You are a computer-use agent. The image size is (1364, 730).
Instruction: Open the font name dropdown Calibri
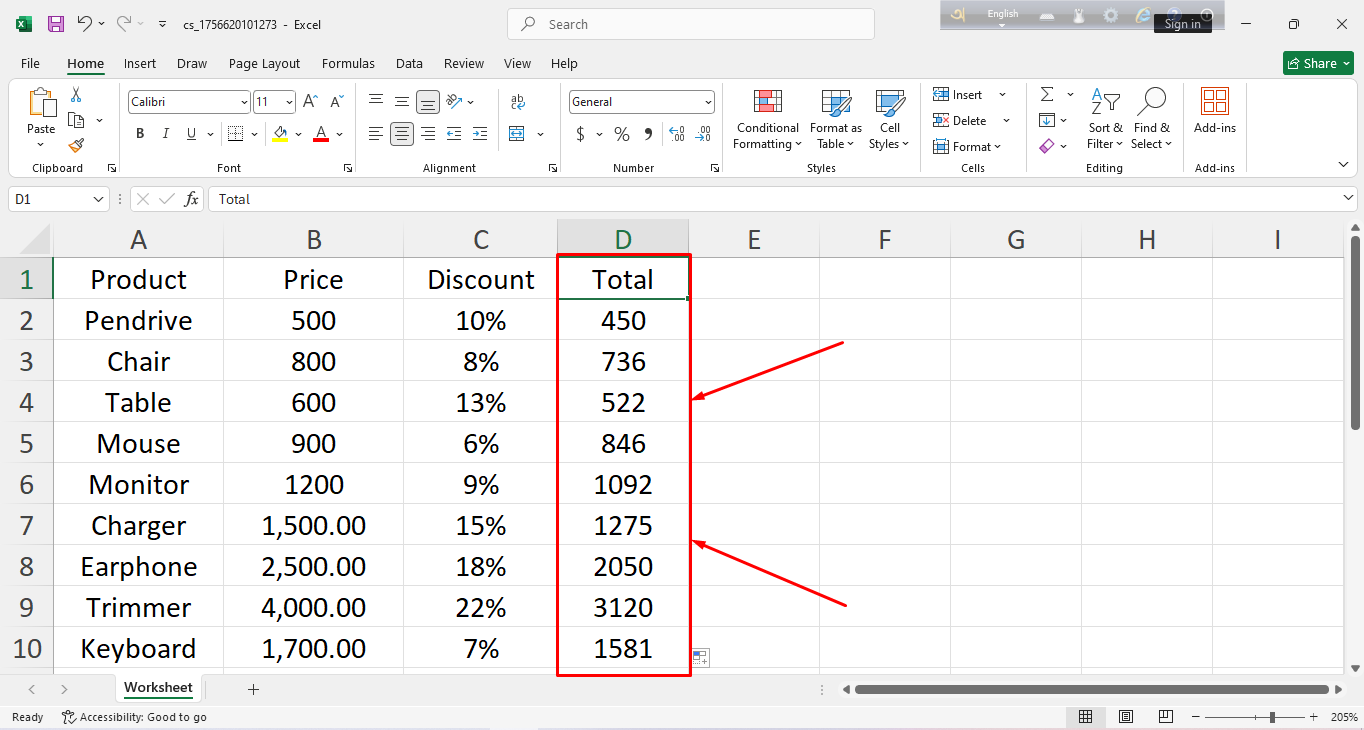point(244,102)
